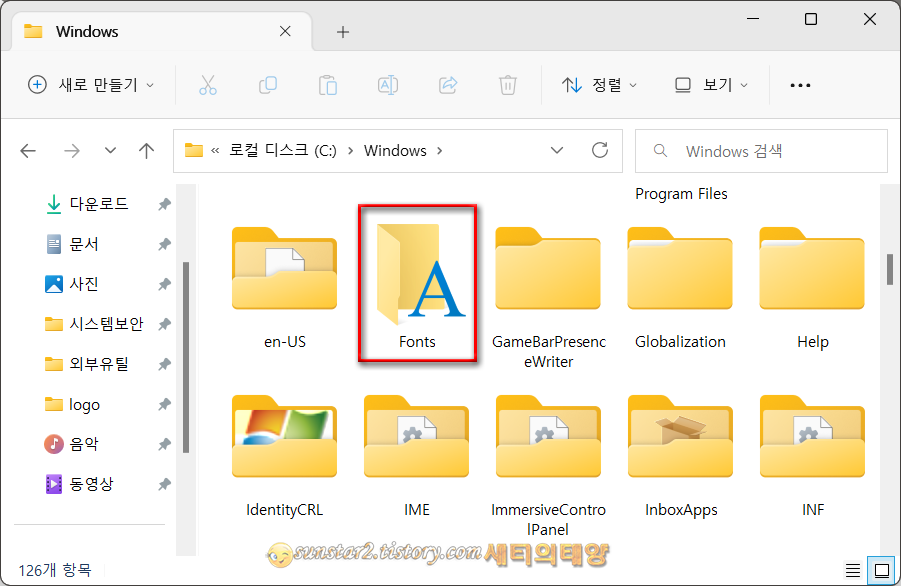Click the Share icon in the toolbar

(448, 85)
